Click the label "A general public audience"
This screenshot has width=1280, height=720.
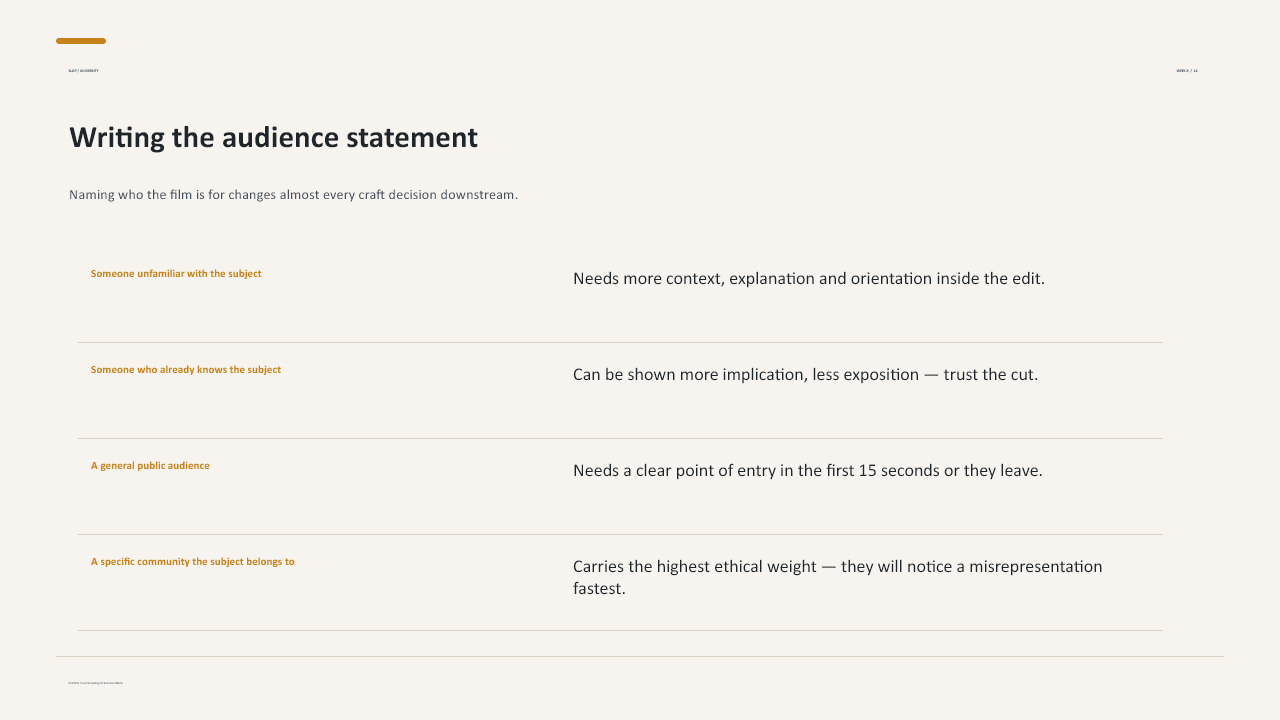[150, 466]
